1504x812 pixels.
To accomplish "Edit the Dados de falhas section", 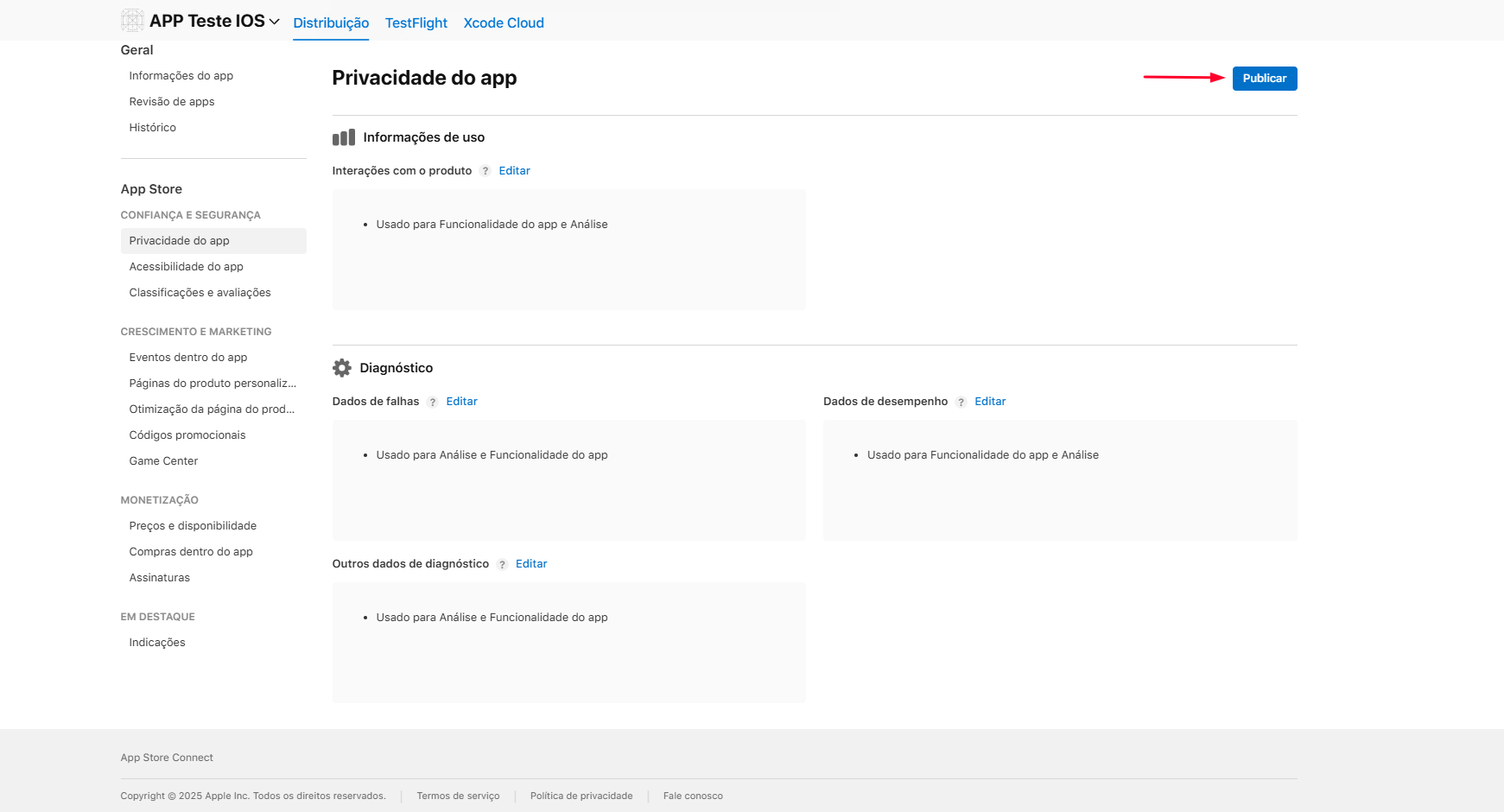I will 461,402.
